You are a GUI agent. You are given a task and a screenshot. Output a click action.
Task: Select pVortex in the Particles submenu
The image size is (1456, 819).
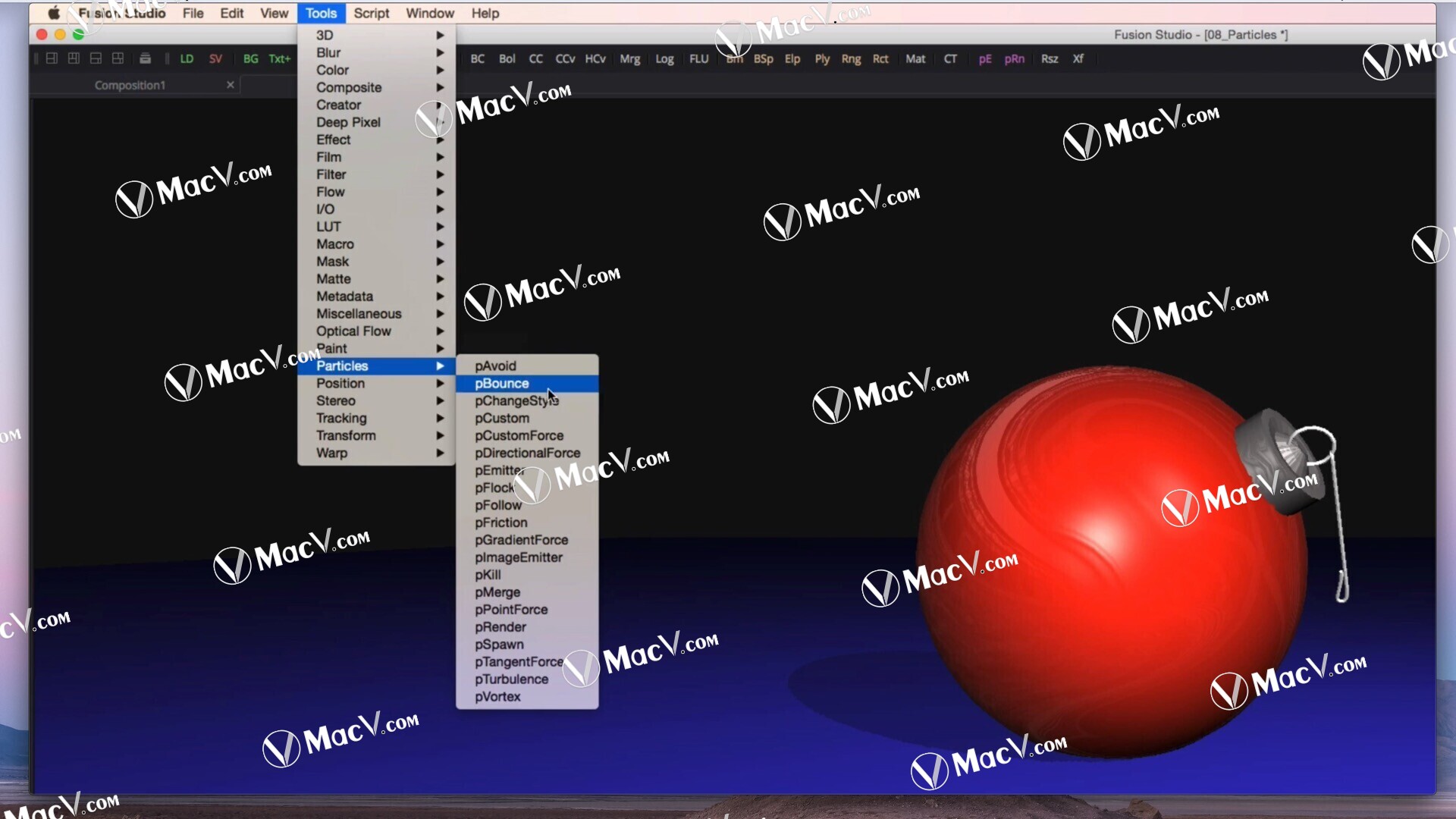(x=527, y=697)
